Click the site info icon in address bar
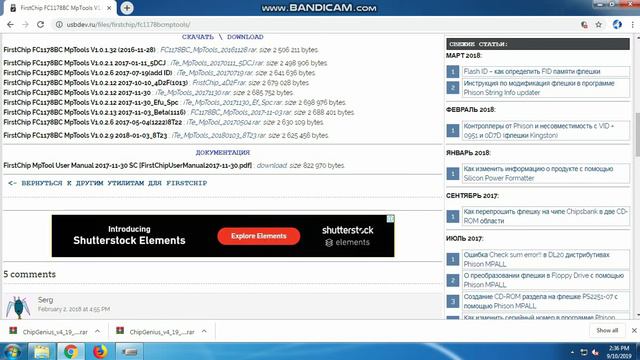Viewport: 640px width, 360px height. 59,24
